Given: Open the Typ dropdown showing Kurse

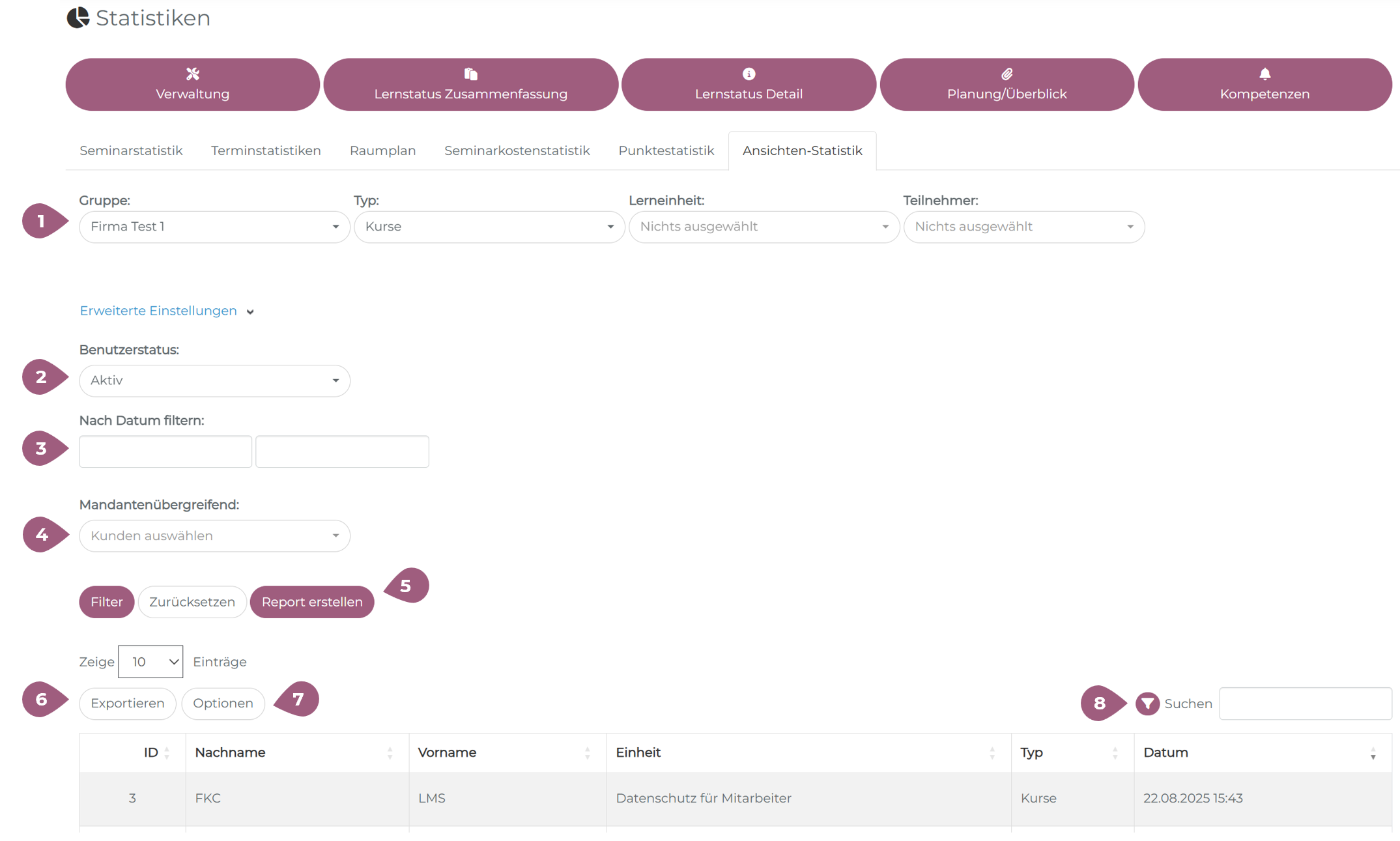Looking at the screenshot, I should coord(489,227).
